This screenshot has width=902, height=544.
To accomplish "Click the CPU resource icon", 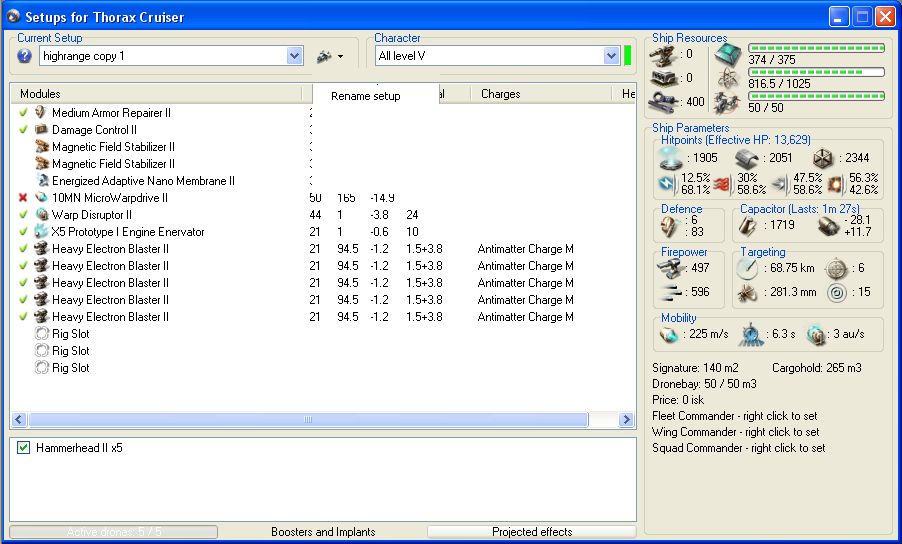I will tap(728, 55).
